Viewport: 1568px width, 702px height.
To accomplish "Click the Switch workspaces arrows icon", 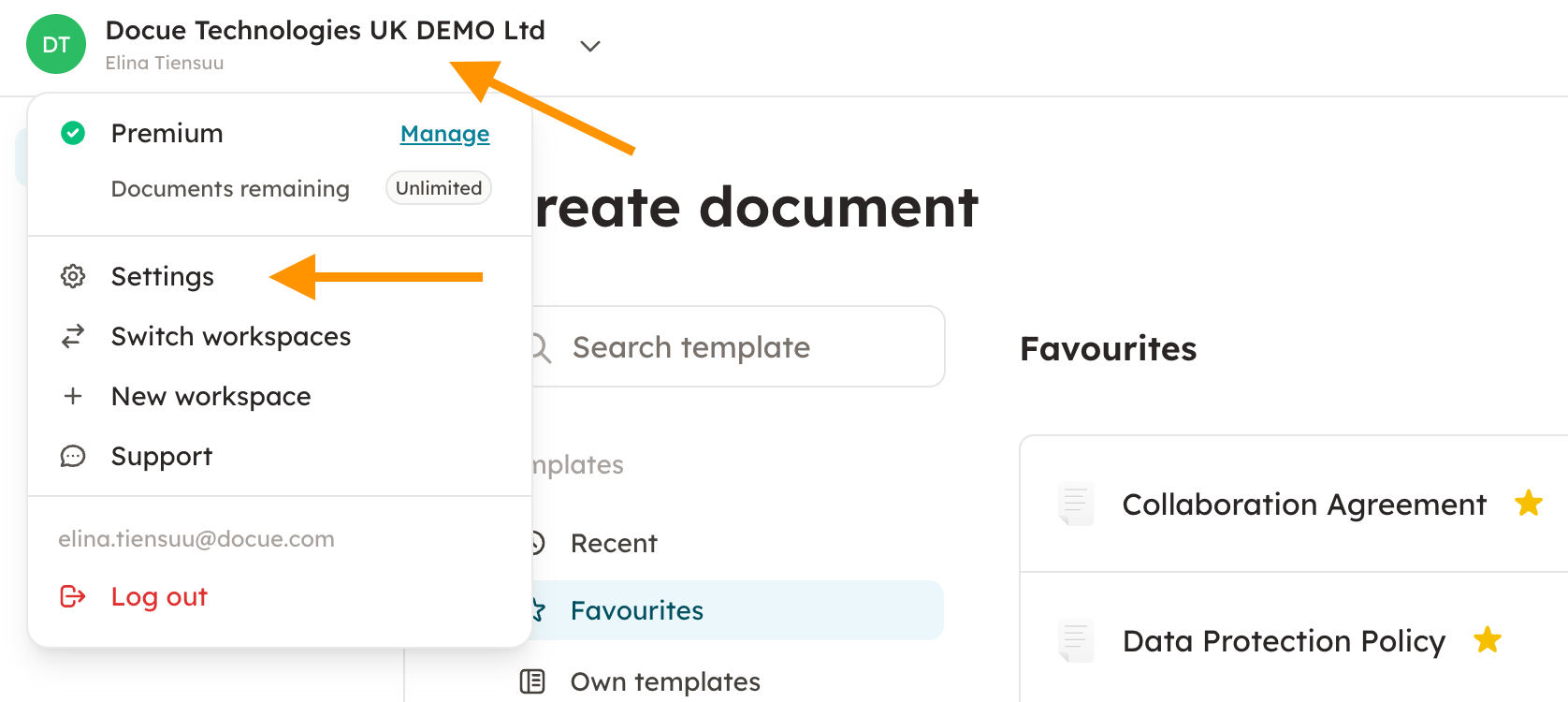I will pyautogui.click(x=73, y=336).
